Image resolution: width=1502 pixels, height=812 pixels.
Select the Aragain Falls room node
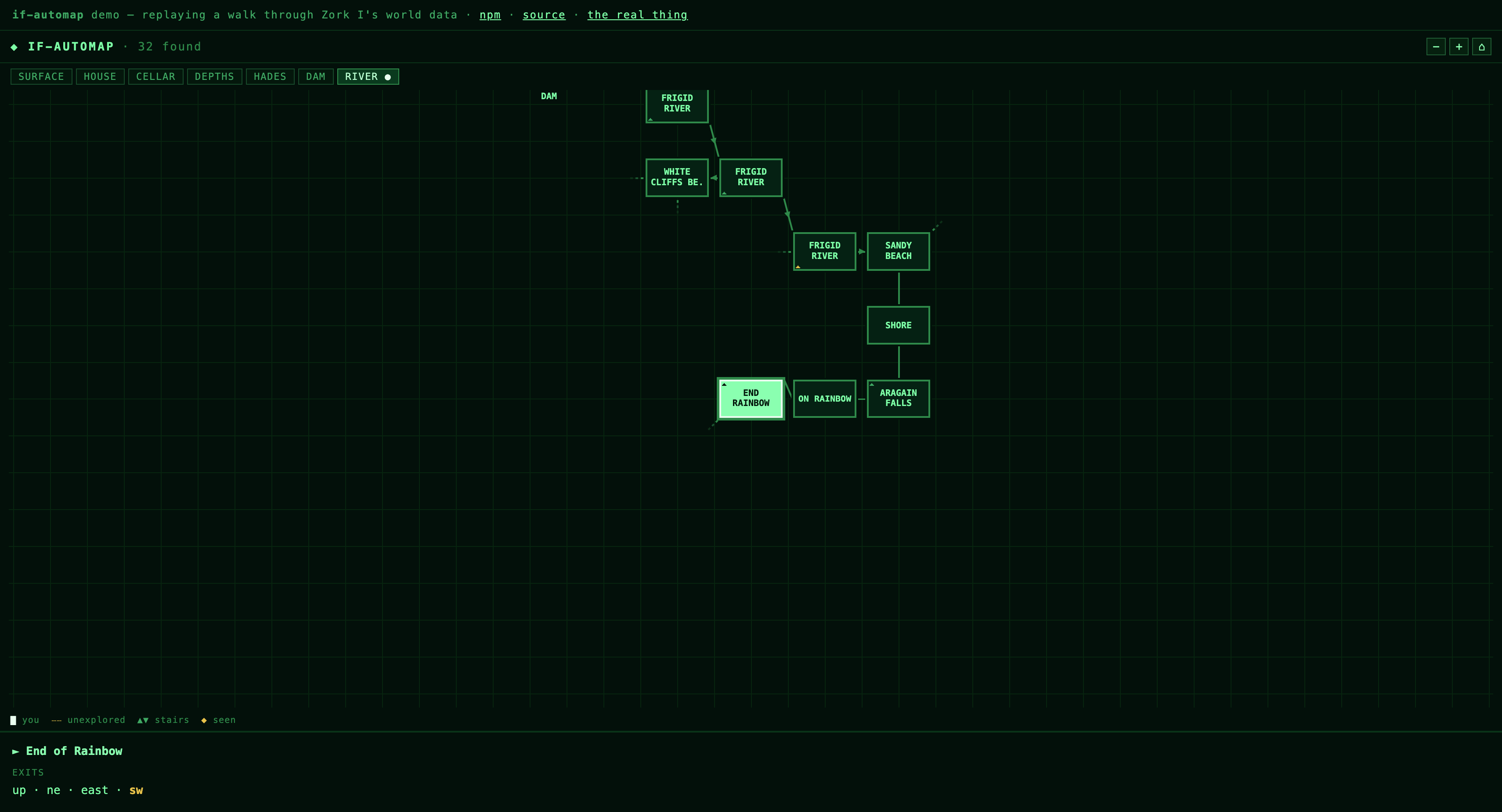click(898, 399)
